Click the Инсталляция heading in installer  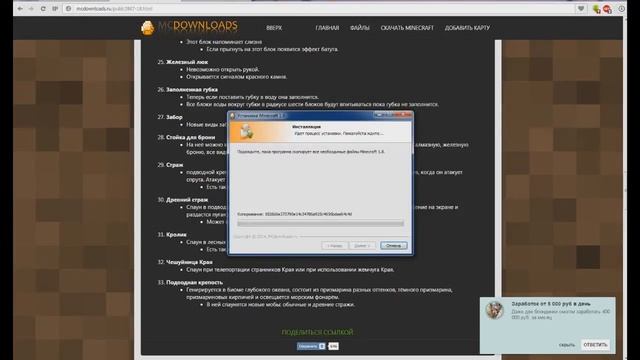pyautogui.click(x=307, y=127)
